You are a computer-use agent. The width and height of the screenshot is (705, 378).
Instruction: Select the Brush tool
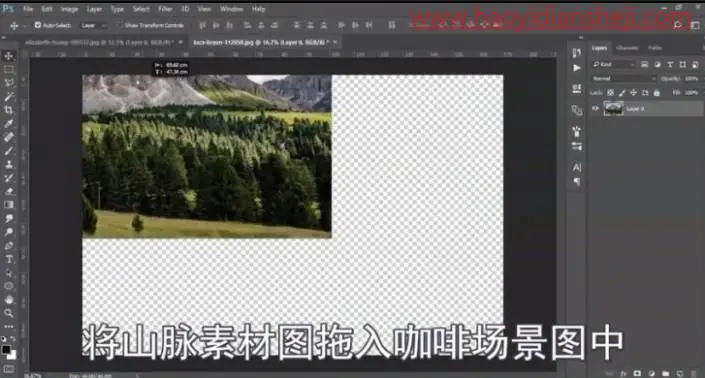click(x=9, y=151)
